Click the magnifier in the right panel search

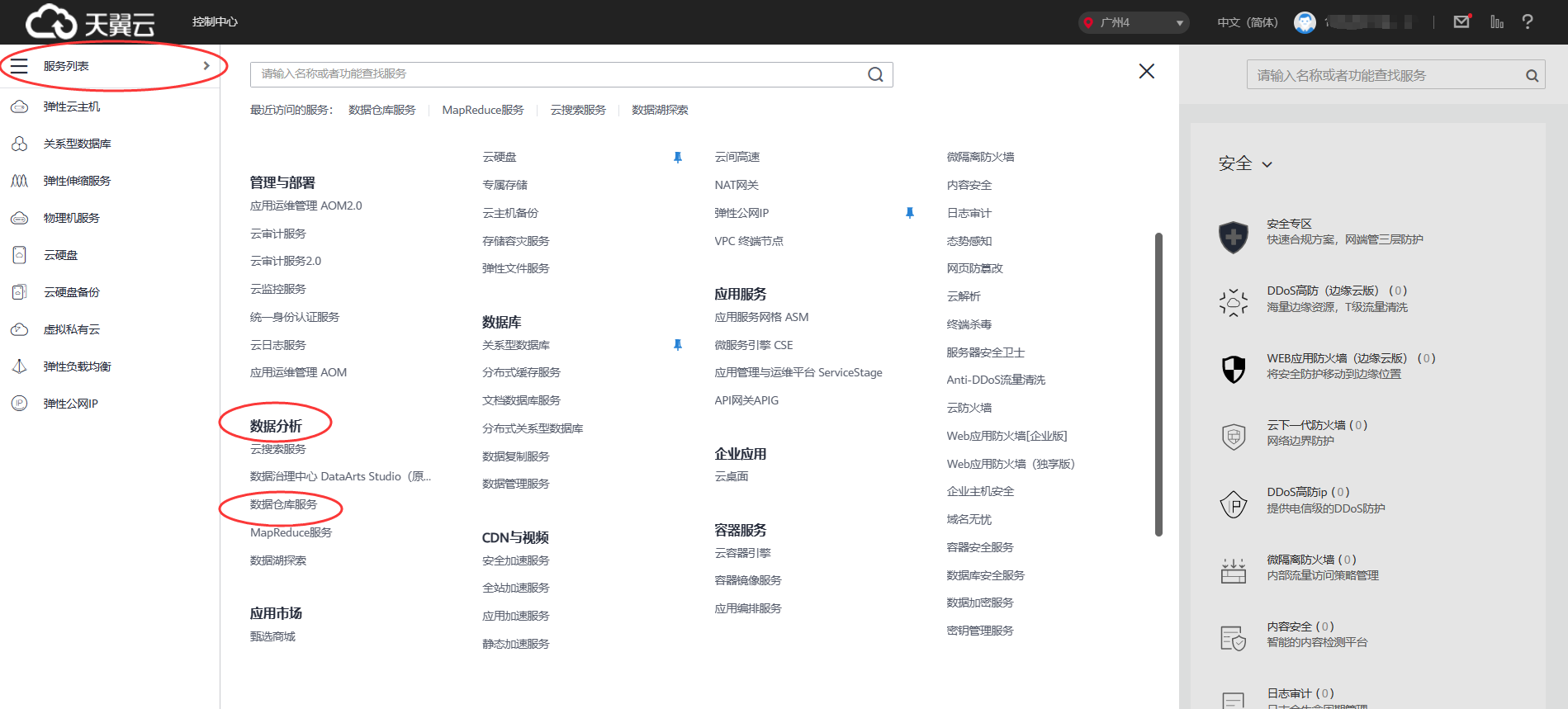[1532, 76]
